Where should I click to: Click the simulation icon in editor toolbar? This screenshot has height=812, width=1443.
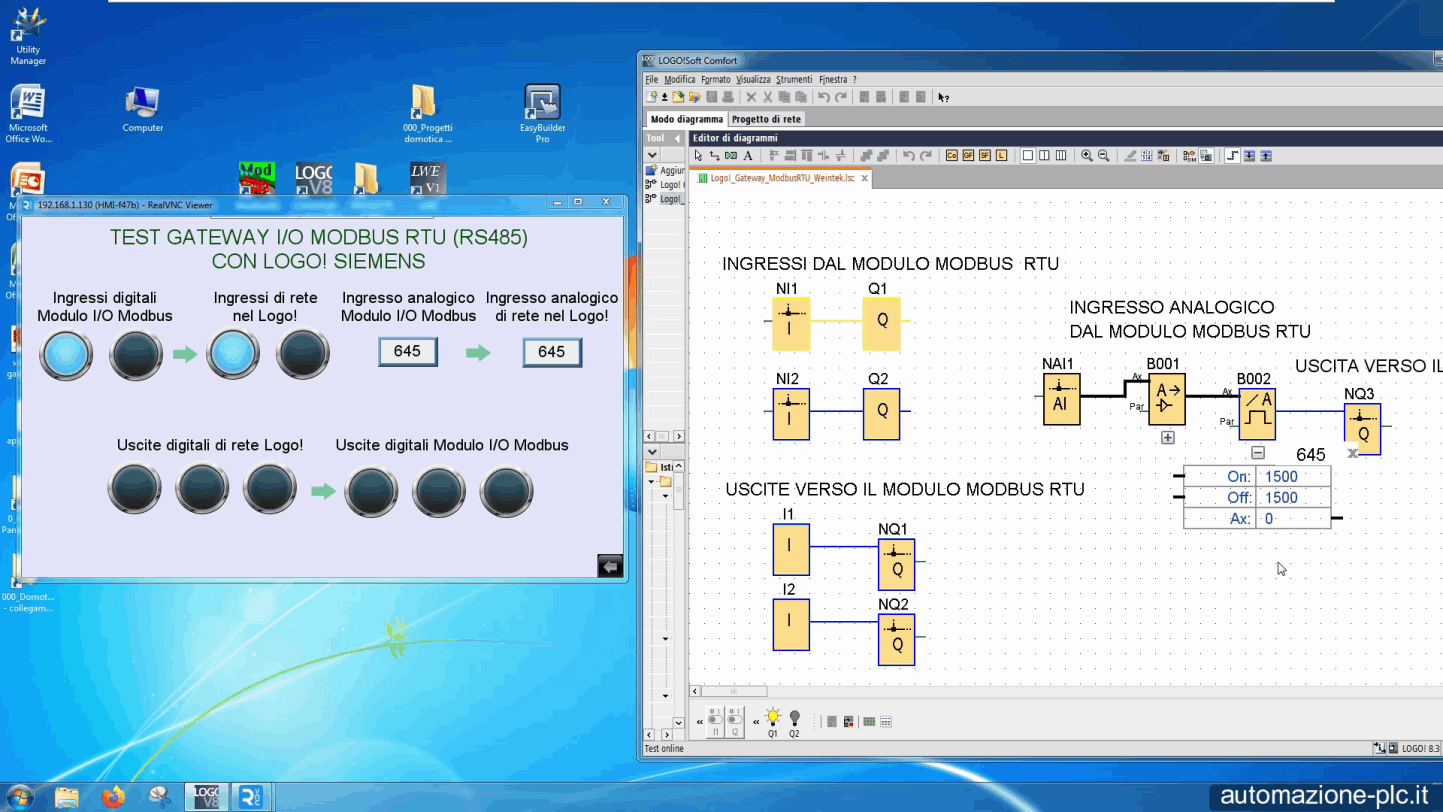1189,155
